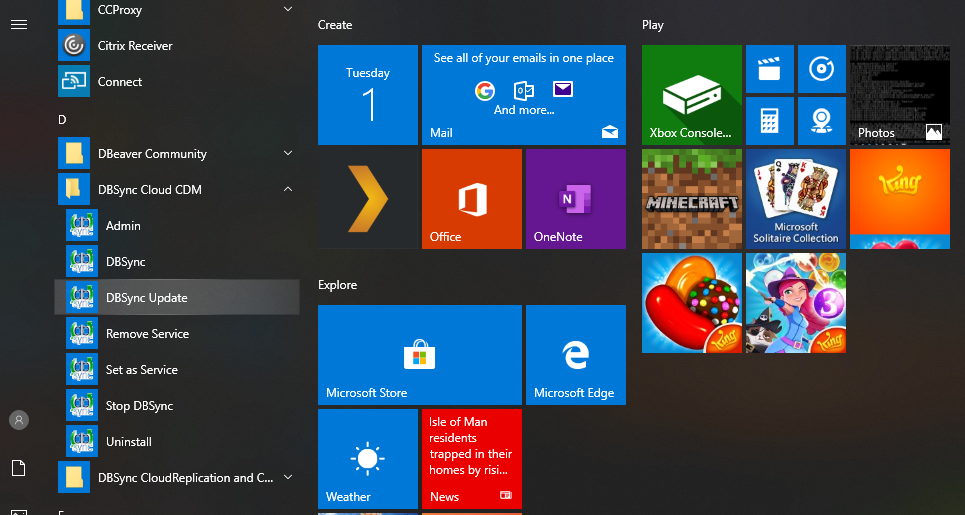Open the Plex yellow chevron tile

[367, 199]
